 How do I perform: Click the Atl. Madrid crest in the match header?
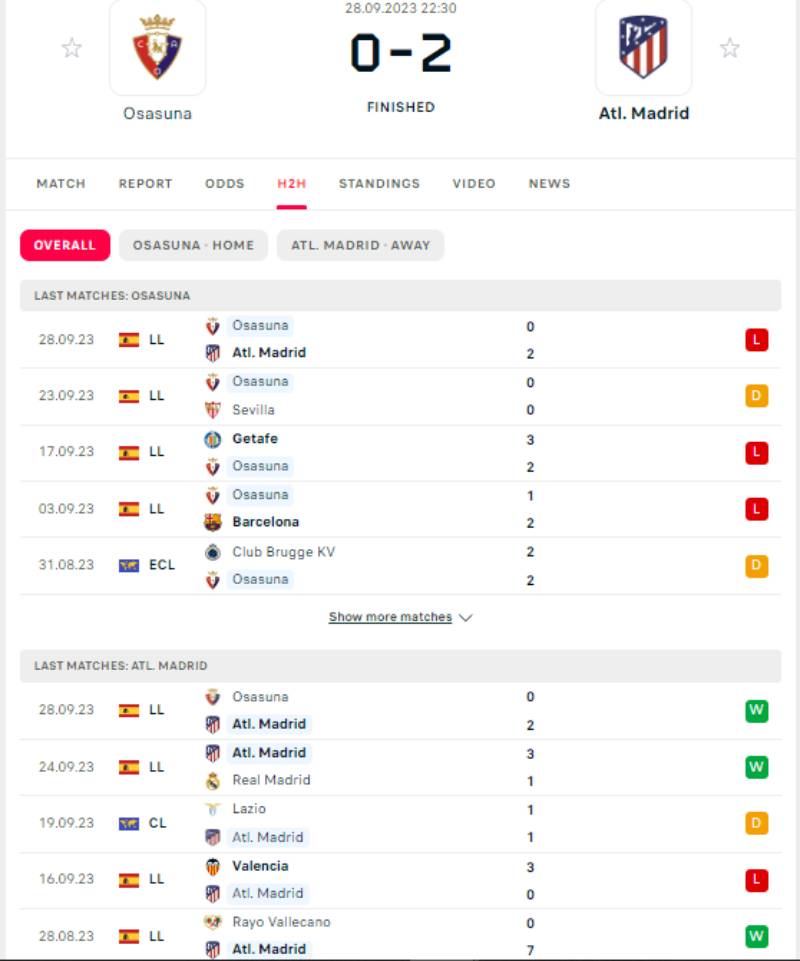643,47
